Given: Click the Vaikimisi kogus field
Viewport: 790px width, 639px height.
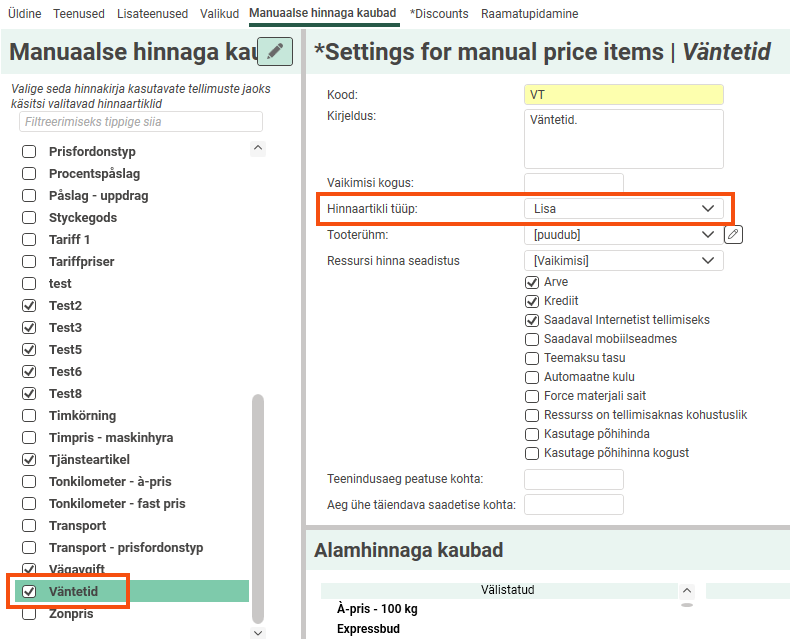Looking at the screenshot, I should [x=573, y=183].
